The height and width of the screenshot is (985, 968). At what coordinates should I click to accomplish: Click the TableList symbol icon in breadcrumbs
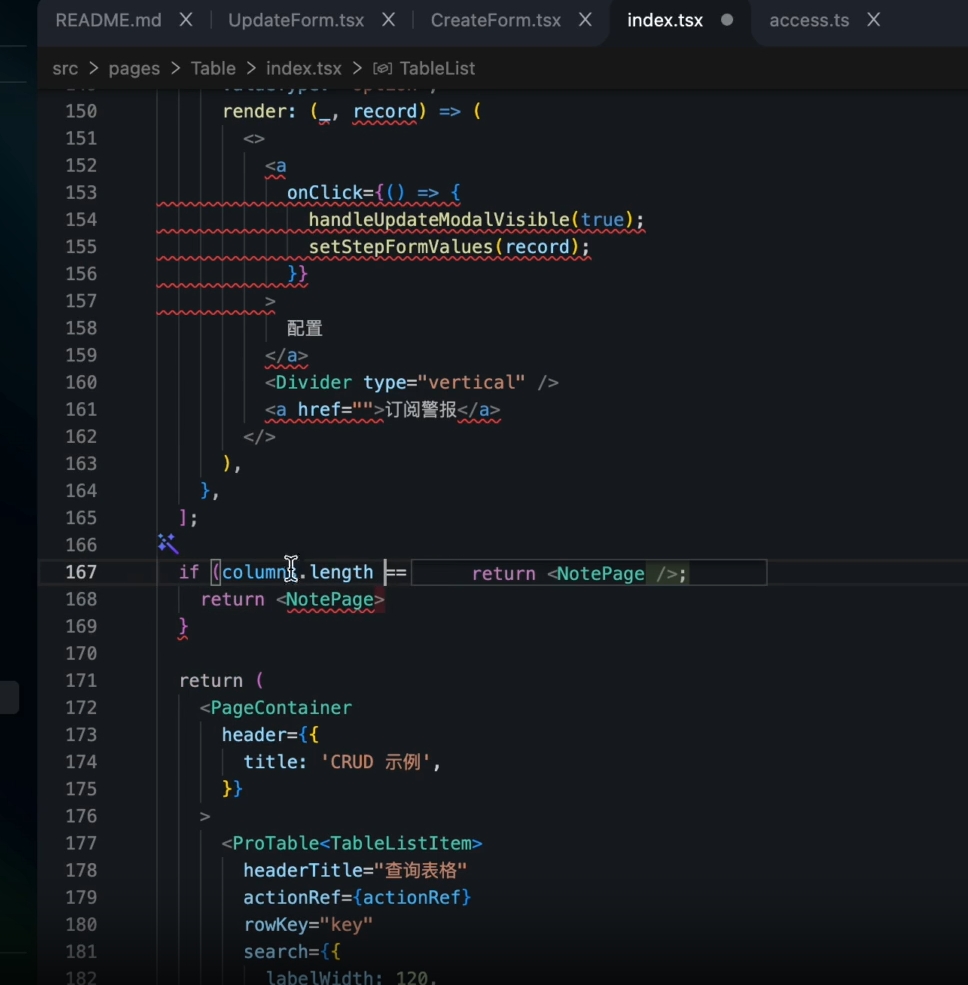pos(382,69)
